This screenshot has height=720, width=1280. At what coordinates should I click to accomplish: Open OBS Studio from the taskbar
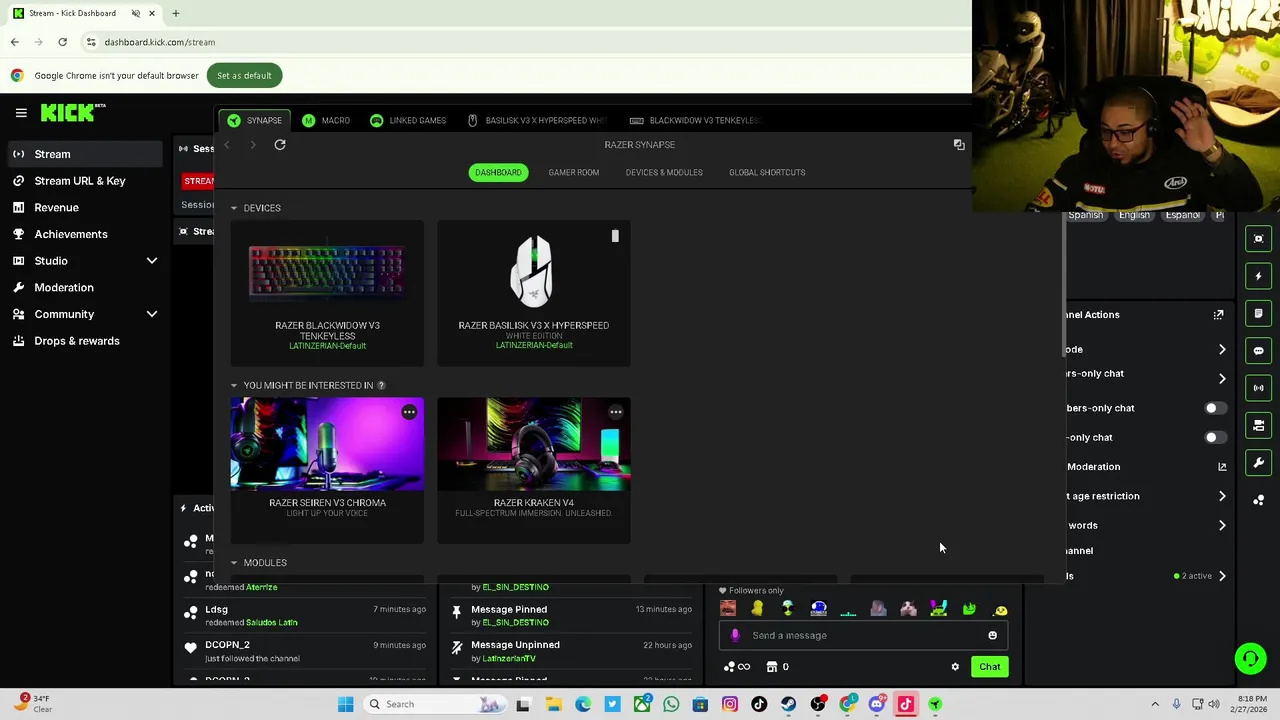point(818,704)
